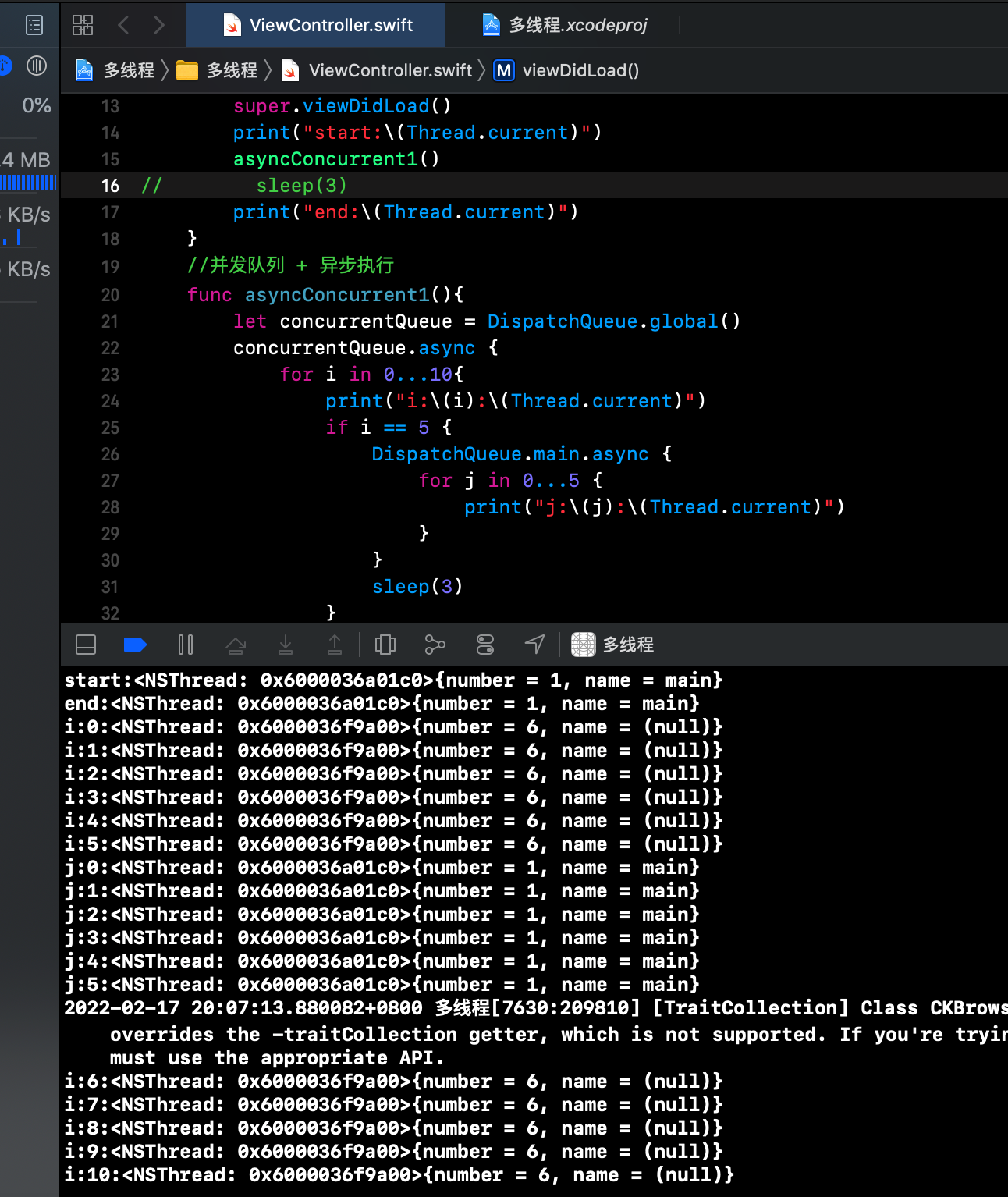Open Debug Memory Graph
The height and width of the screenshot is (1197, 1008).
point(435,645)
